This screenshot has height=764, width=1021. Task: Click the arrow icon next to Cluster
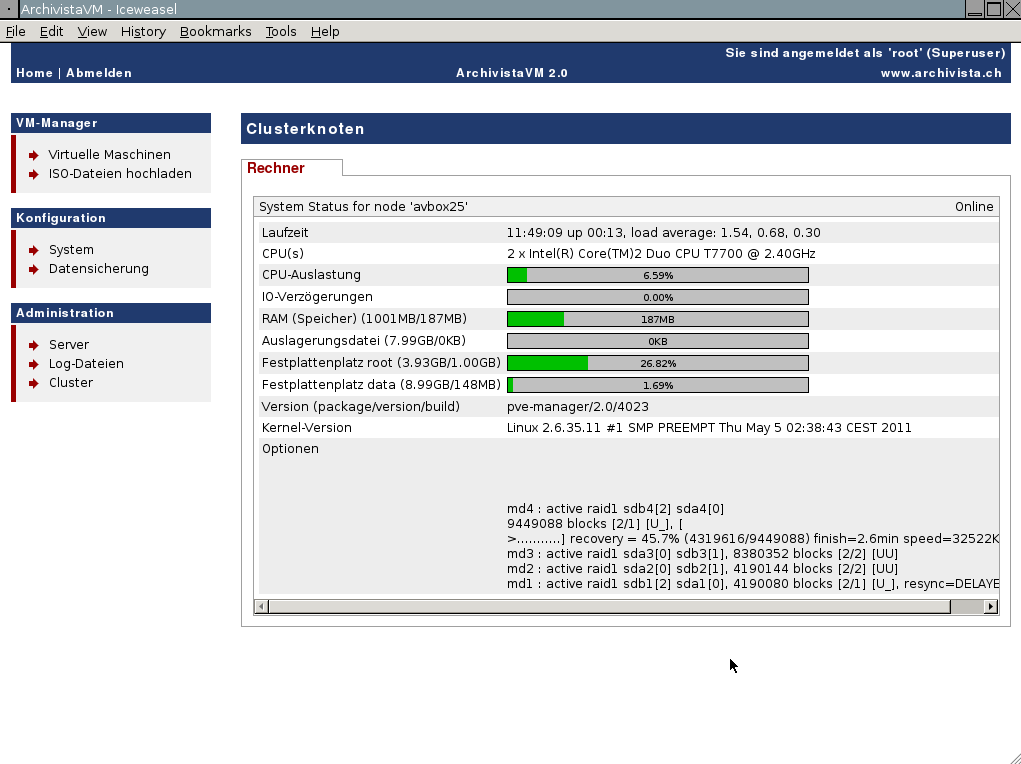[x=34, y=383]
